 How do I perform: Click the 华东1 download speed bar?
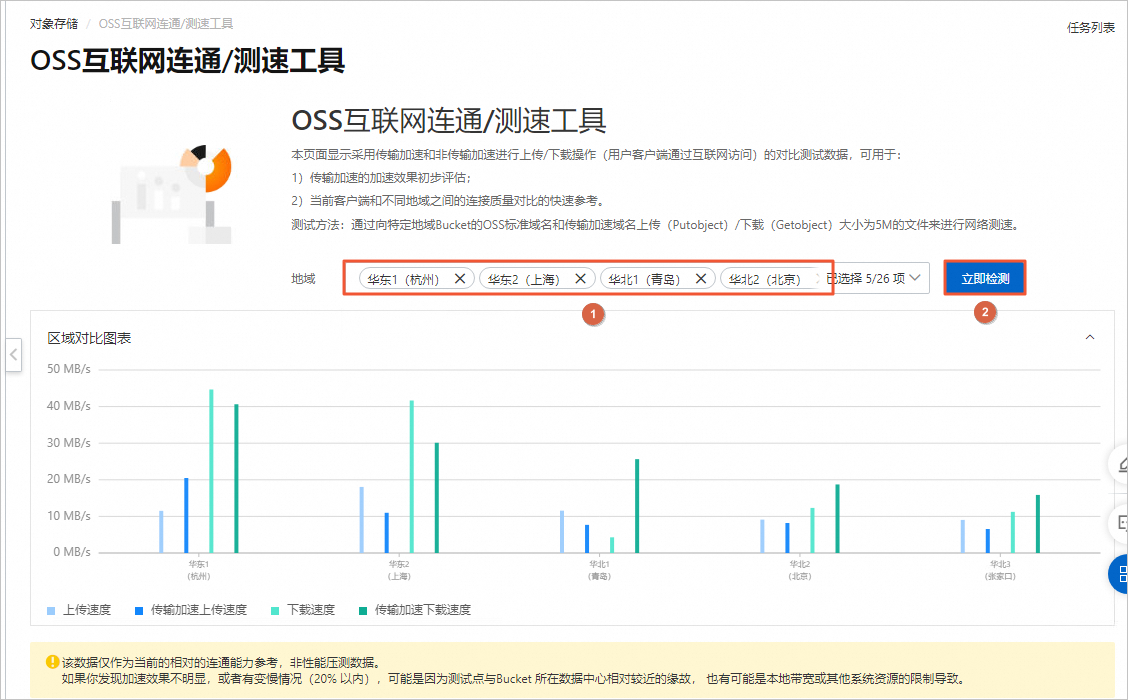pyautogui.click(x=212, y=471)
